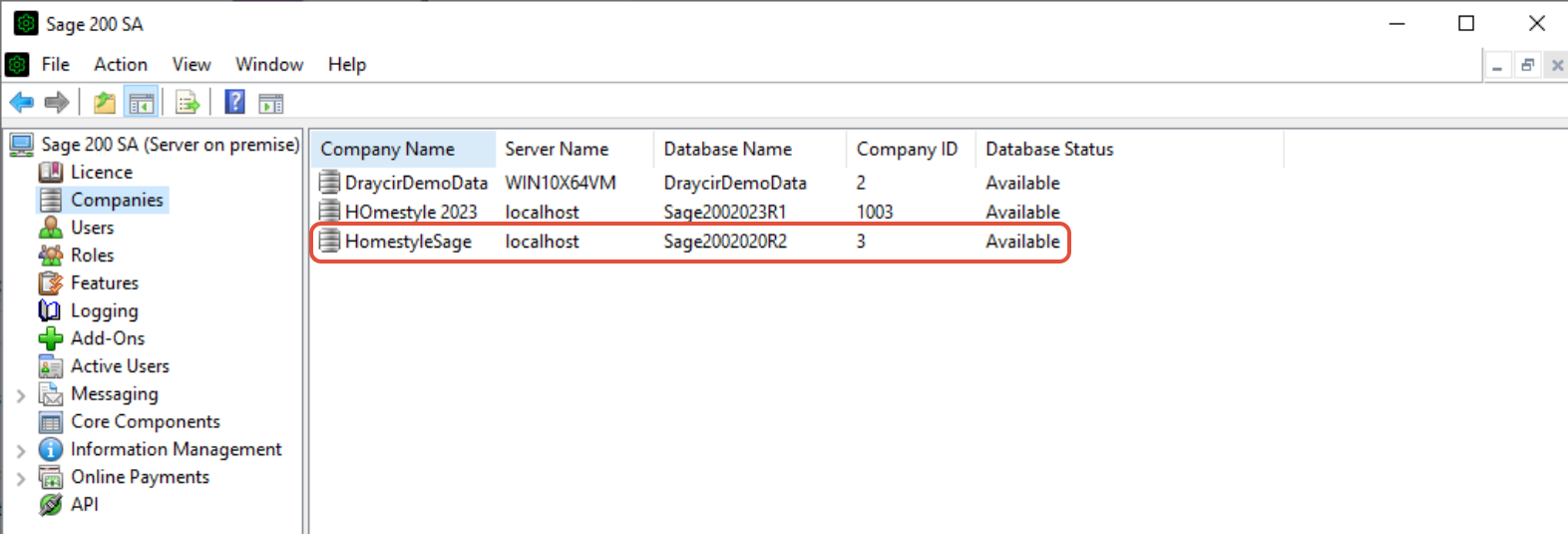Image resolution: width=1568 pixels, height=534 pixels.
Task: Click the DraycirDemoData row database icon
Action: [329, 182]
